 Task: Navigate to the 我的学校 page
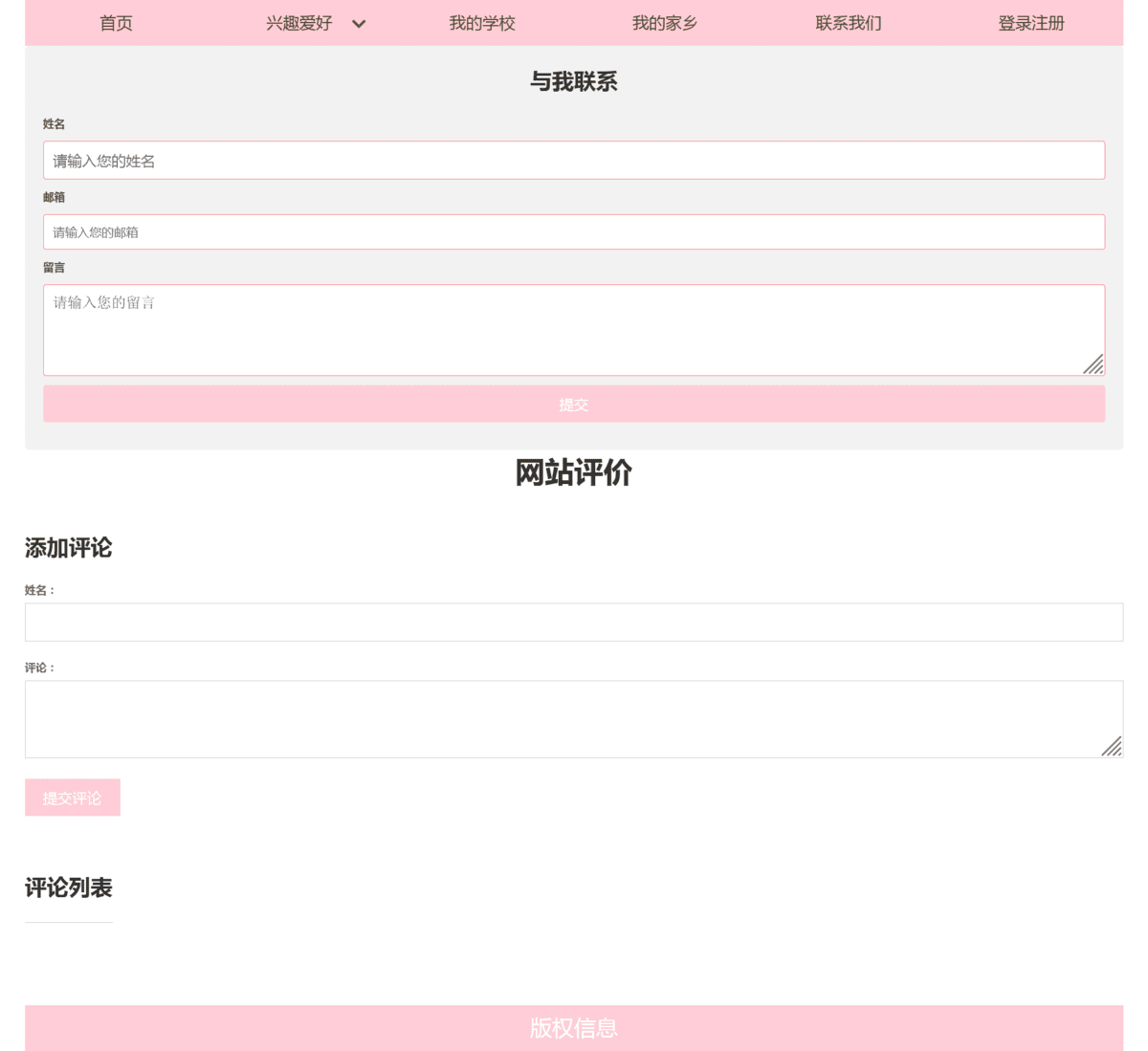(482, 23)
